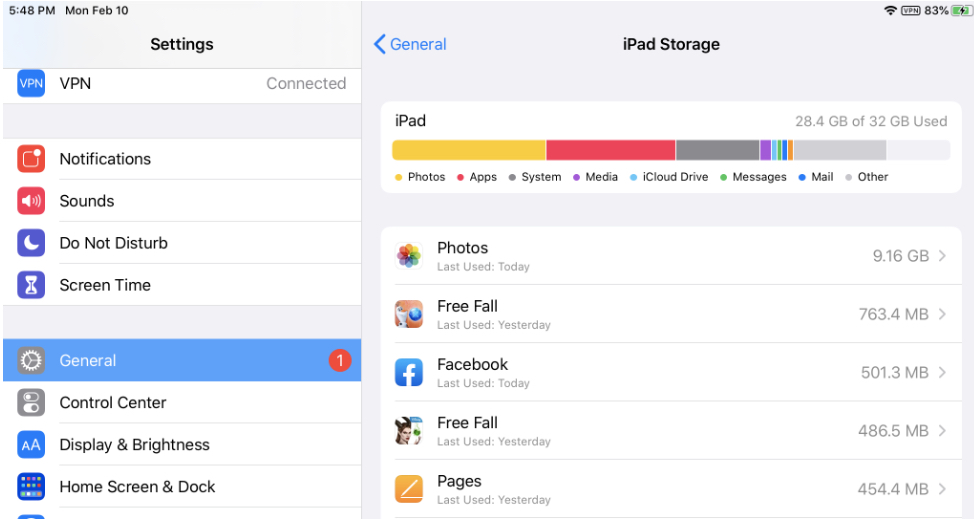Image resolution: width=974 pixels, height=519 pixels.
Task: Tap the '9.16 GB' size value
Action: (x=901, y=256)
